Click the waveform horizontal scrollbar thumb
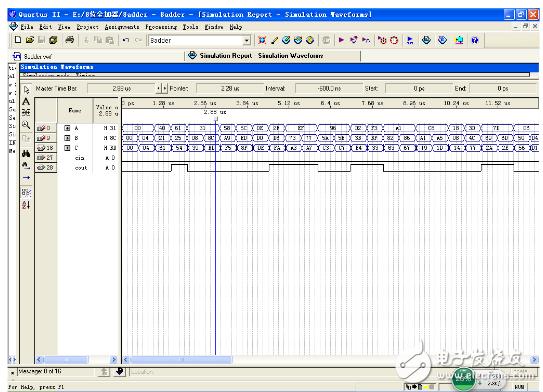This screenshot has height=392, width=543. (180, 360)
